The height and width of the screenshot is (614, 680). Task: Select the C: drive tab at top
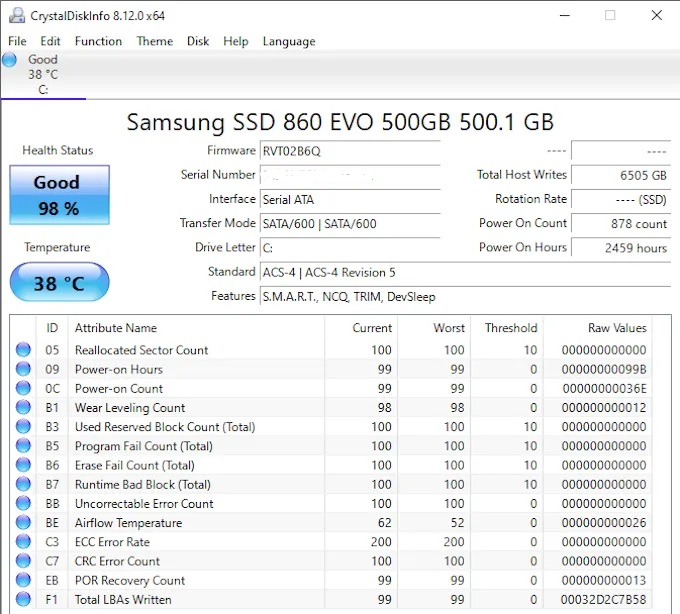pos(43,75)
